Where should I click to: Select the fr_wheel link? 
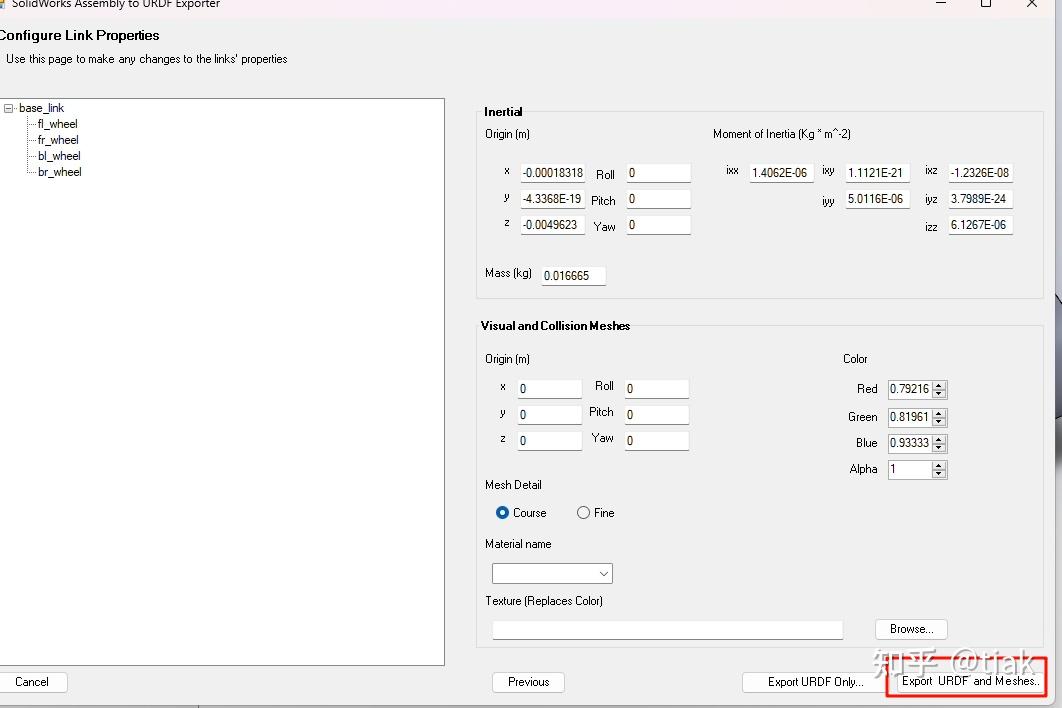point(57,140)
